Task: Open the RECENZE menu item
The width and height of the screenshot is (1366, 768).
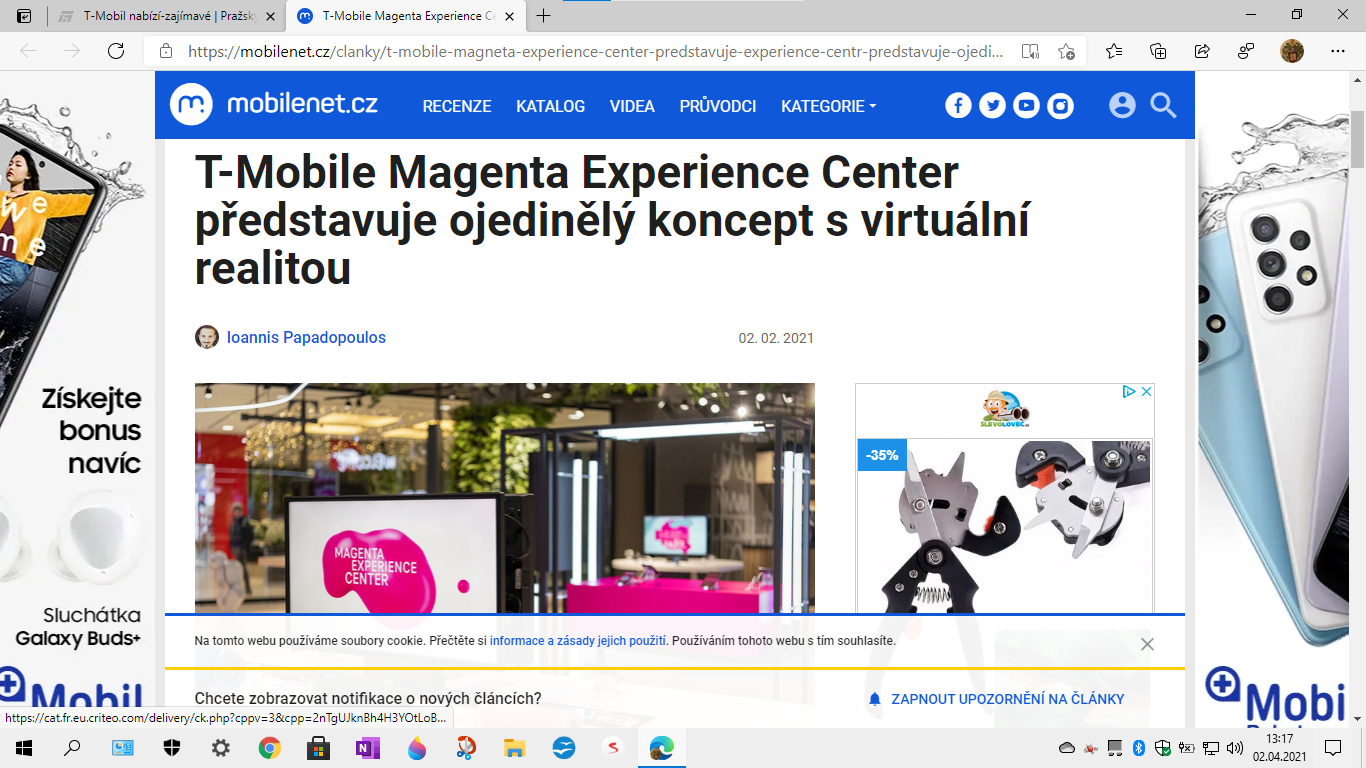Action: (456, 106)
